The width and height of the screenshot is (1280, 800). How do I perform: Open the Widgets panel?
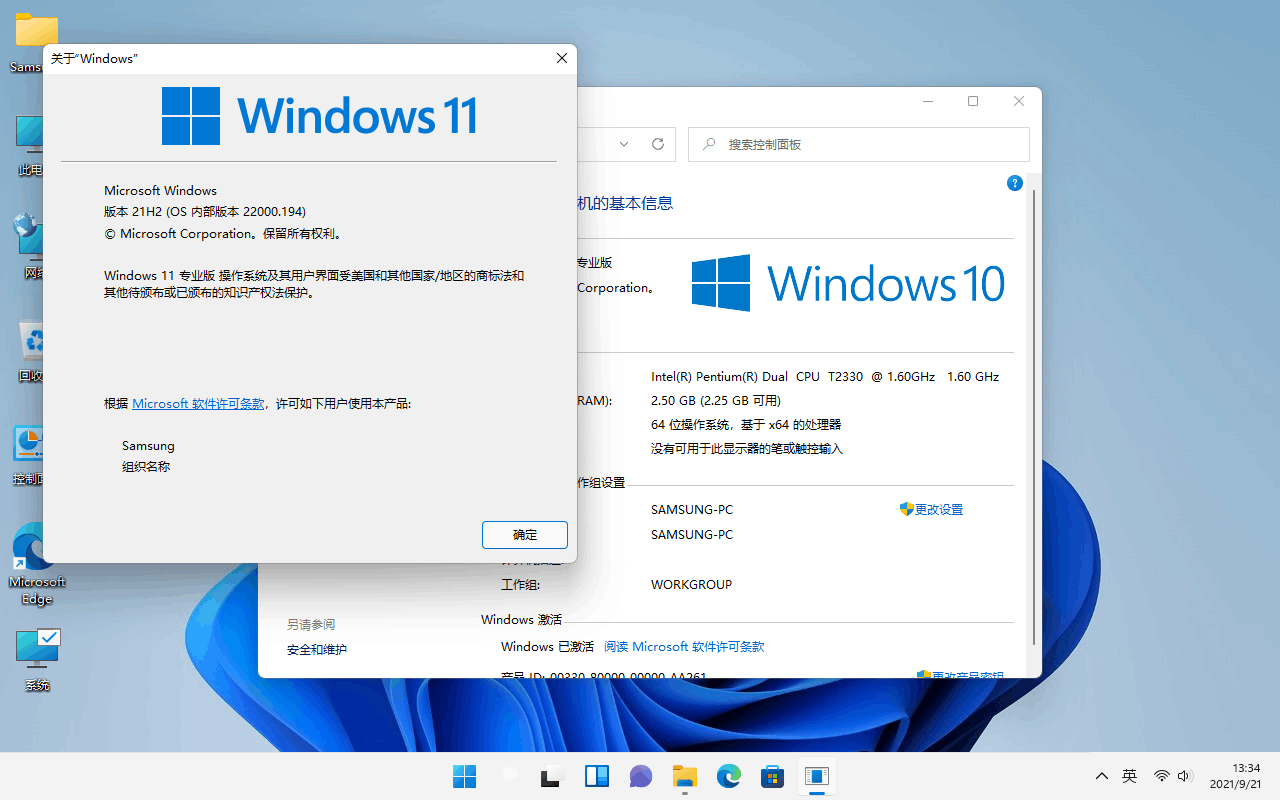point(597,776)
